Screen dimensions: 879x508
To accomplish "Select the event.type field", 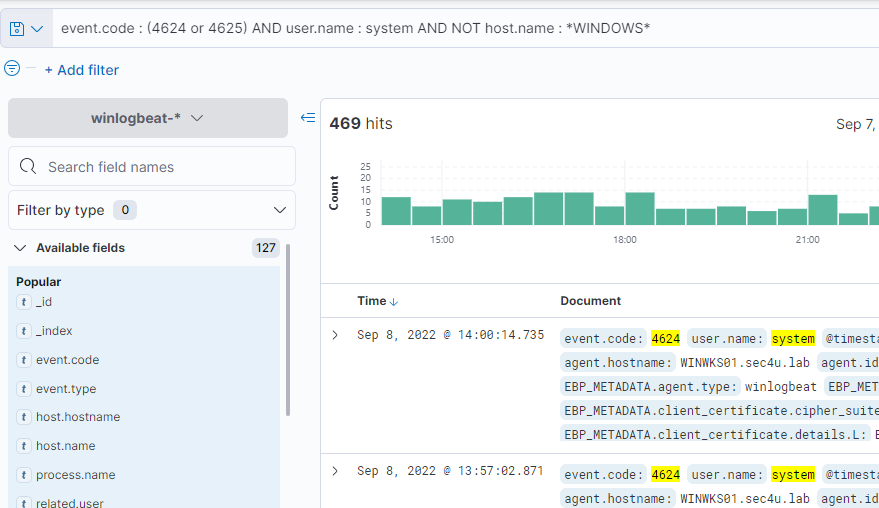I will (66, 389).
